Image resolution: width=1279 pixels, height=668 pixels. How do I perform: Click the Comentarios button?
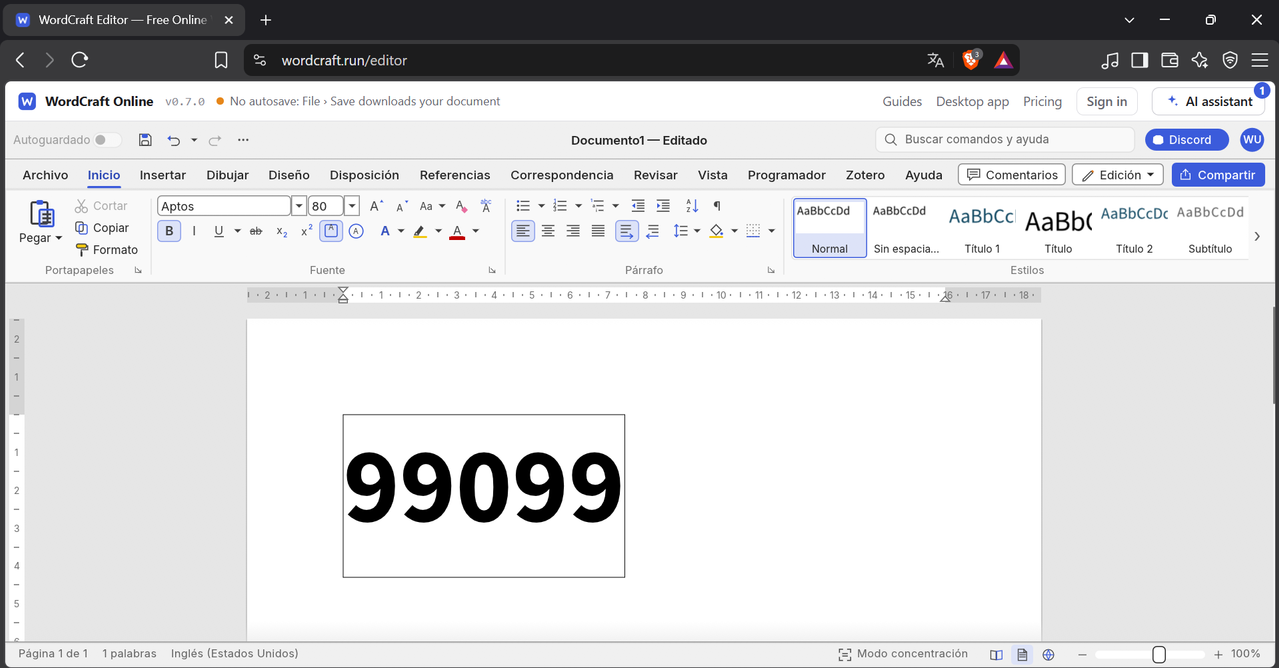pyautogui.click(x=1011, y=175)
